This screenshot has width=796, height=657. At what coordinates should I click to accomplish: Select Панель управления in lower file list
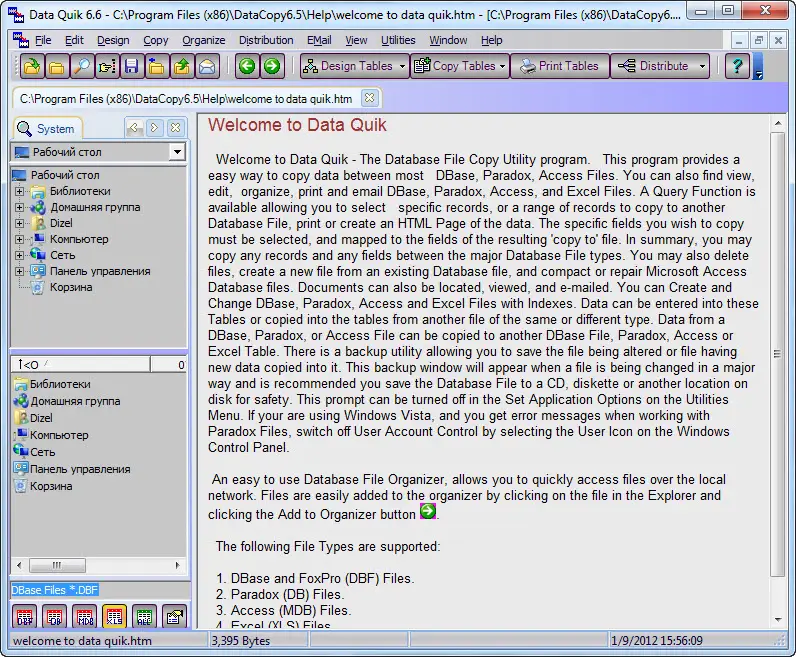[x=80, y=469]
